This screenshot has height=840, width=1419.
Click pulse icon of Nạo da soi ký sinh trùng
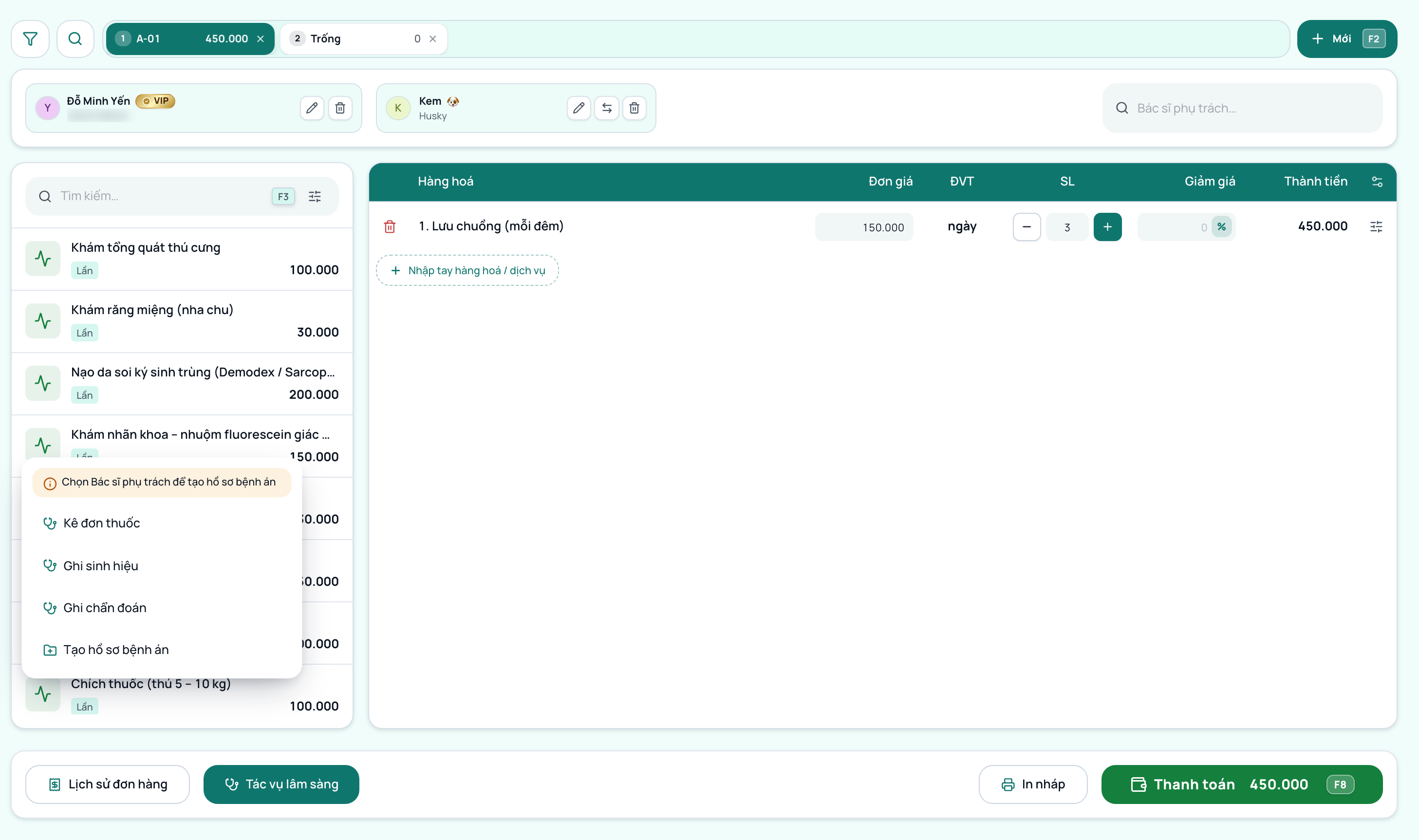tap(43, 383)
